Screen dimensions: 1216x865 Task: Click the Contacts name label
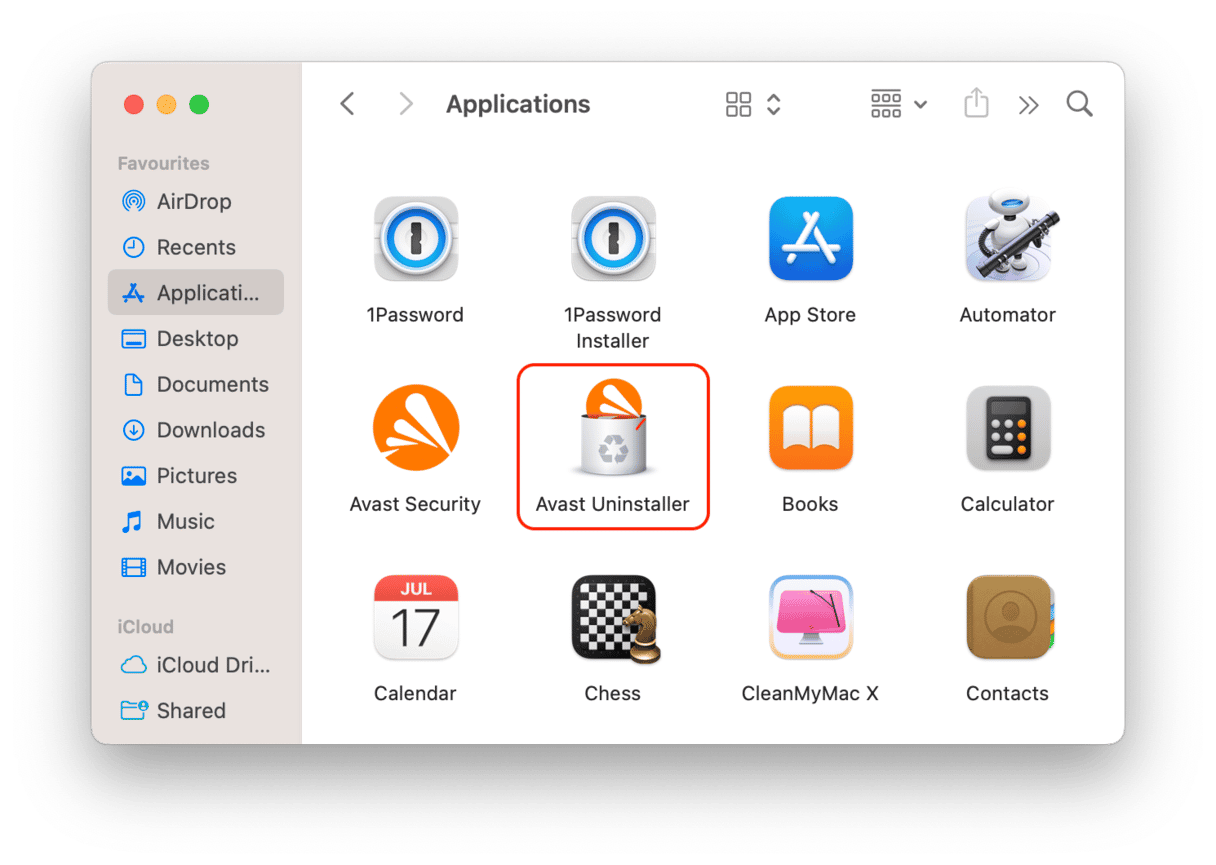1008,693
